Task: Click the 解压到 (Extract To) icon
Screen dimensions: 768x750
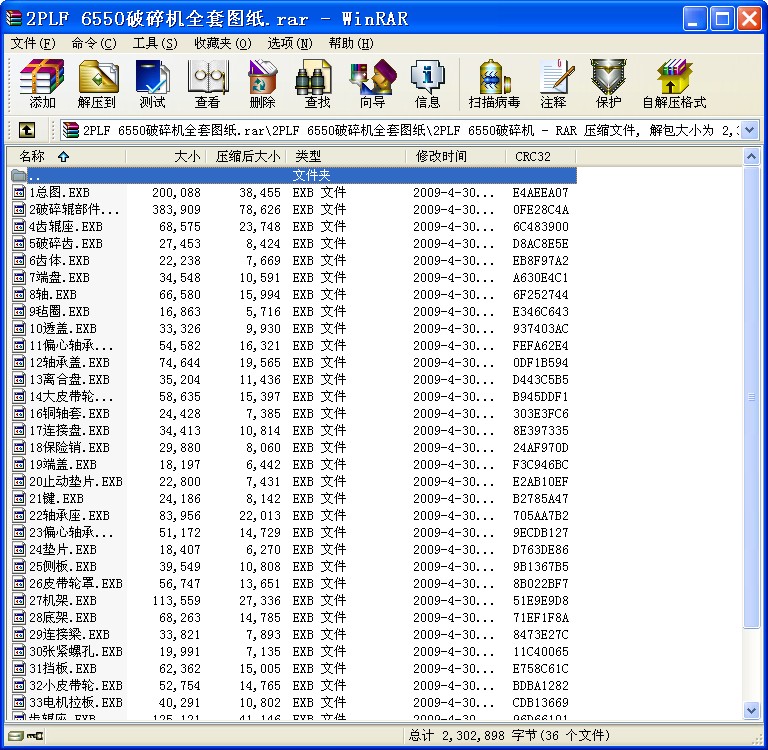Action: pos(97,84)
